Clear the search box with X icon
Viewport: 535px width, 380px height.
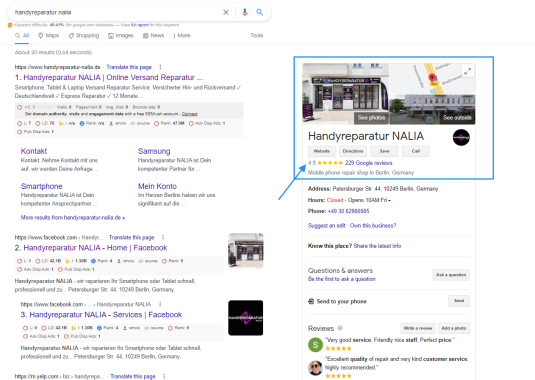click(x=226, y=12)
